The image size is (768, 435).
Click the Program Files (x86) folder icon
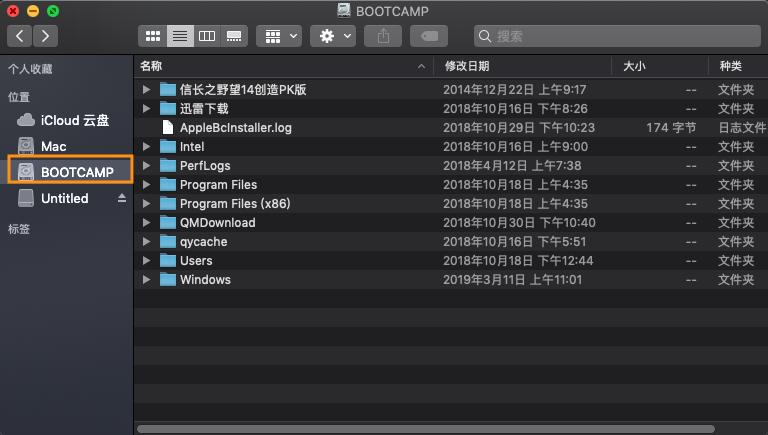click(168, 203)
